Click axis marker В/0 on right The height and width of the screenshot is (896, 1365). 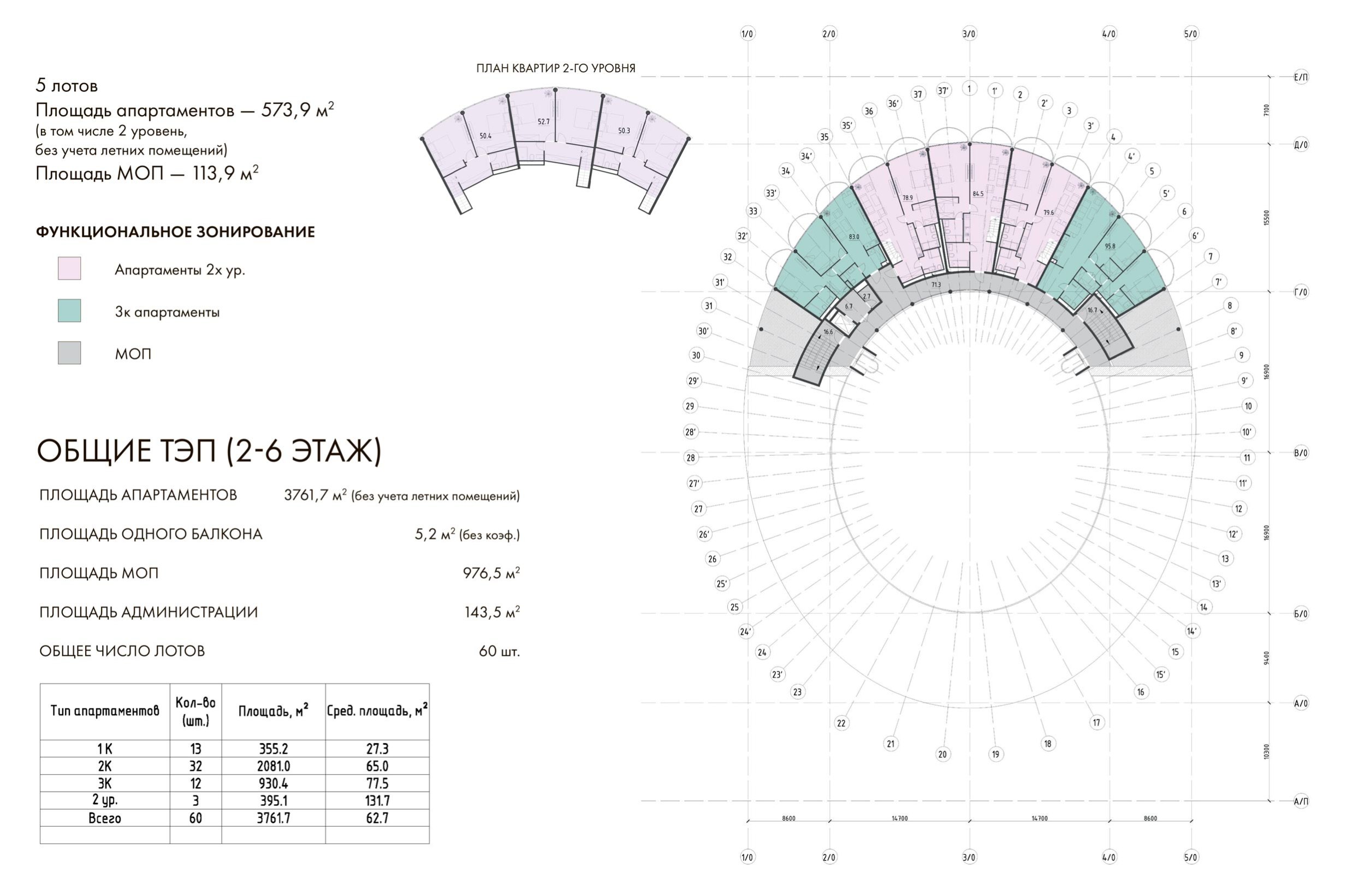pyautogui.click(x=1301, y=453)
